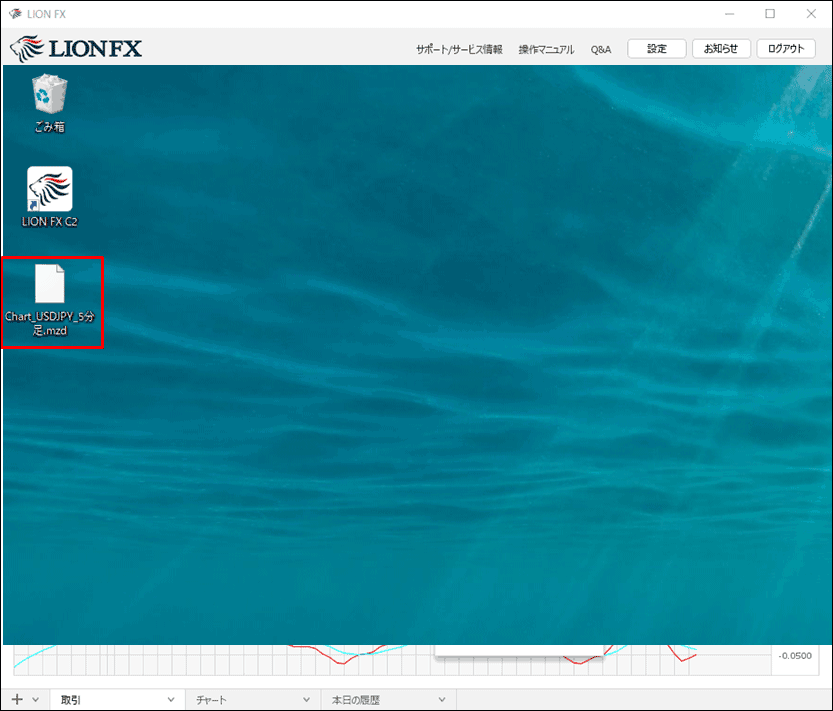Open the ごみ箱 recycle bin icon
Viewport: 833px width, 711px height.
pyautogui.click(x=49, y=103)
